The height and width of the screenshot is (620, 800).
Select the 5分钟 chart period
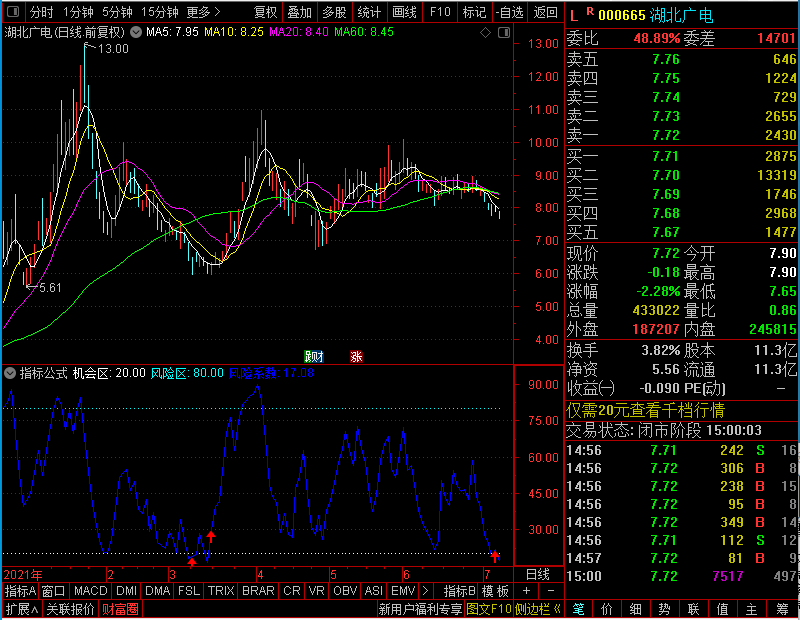[x=117, y=12]
